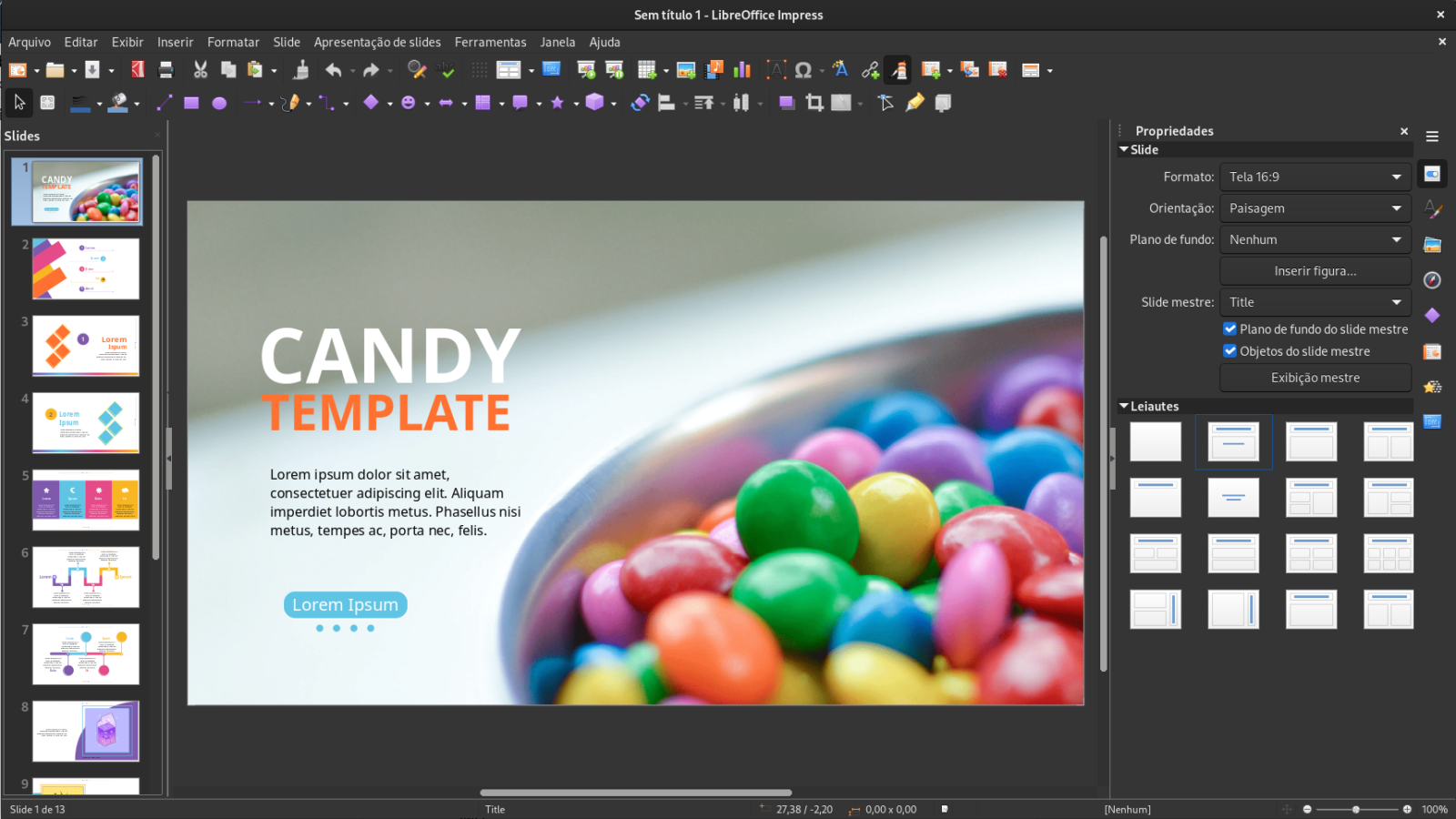Open the 'Apresentação de slides' menu
The image size is (1456, 819).
point(378,42)
